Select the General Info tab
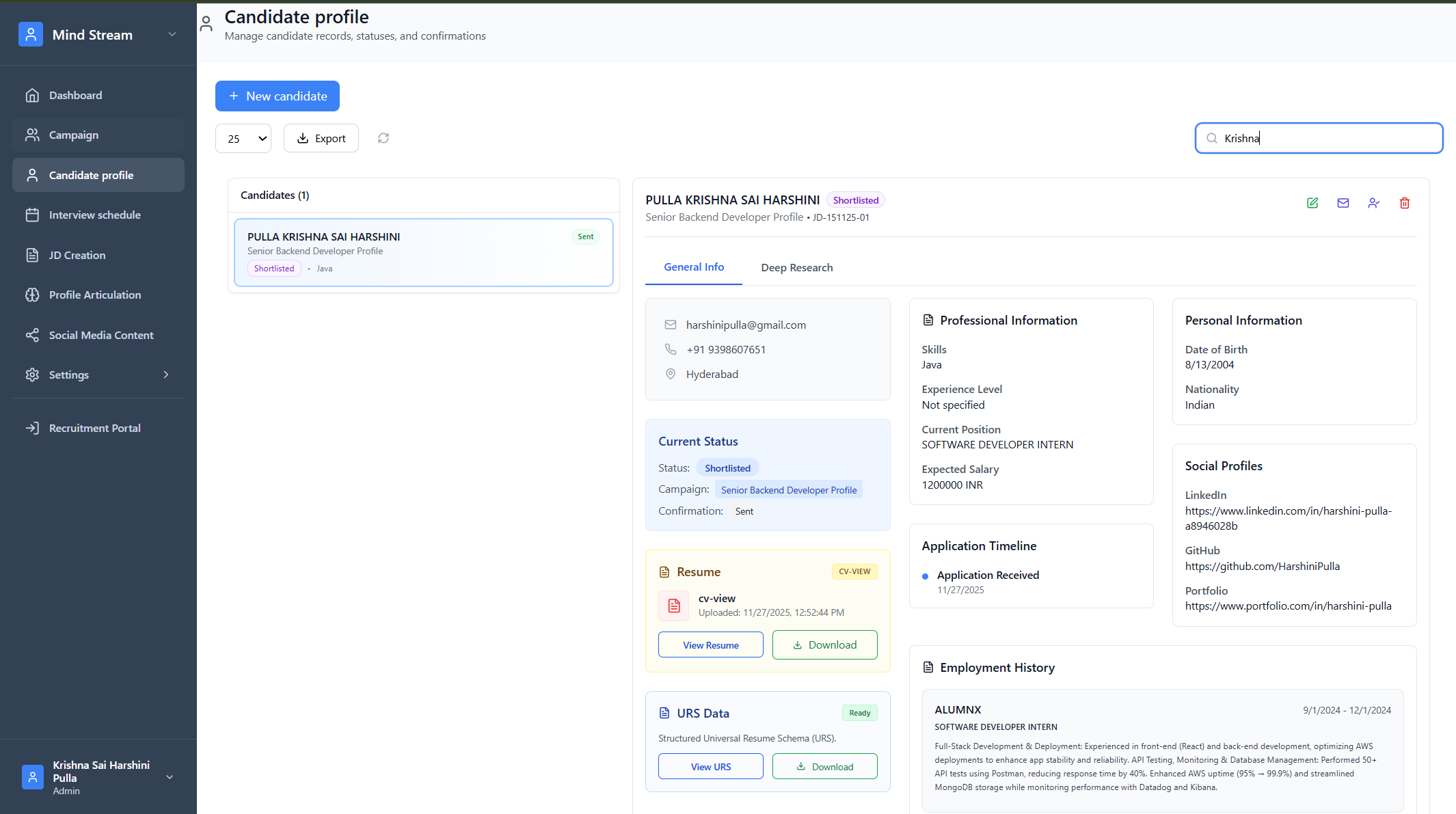 point(694,267)
